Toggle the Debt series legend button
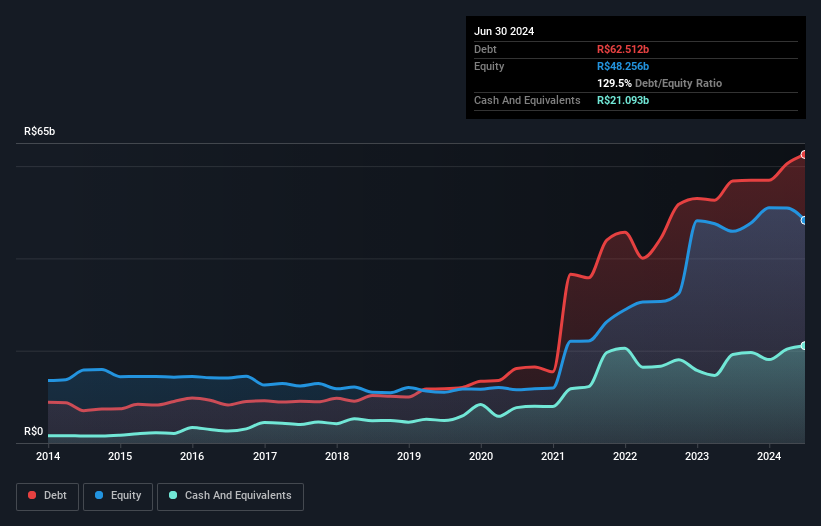 click(47, 496)
